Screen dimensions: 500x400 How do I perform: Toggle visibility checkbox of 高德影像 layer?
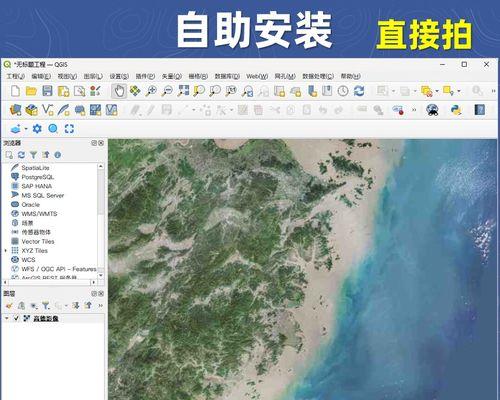[x=16, y=318]
